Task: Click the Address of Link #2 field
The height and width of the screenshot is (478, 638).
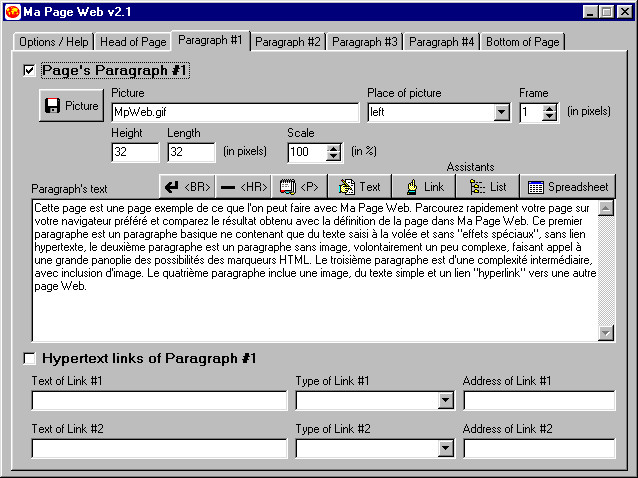Action: (x=539, y=449)
